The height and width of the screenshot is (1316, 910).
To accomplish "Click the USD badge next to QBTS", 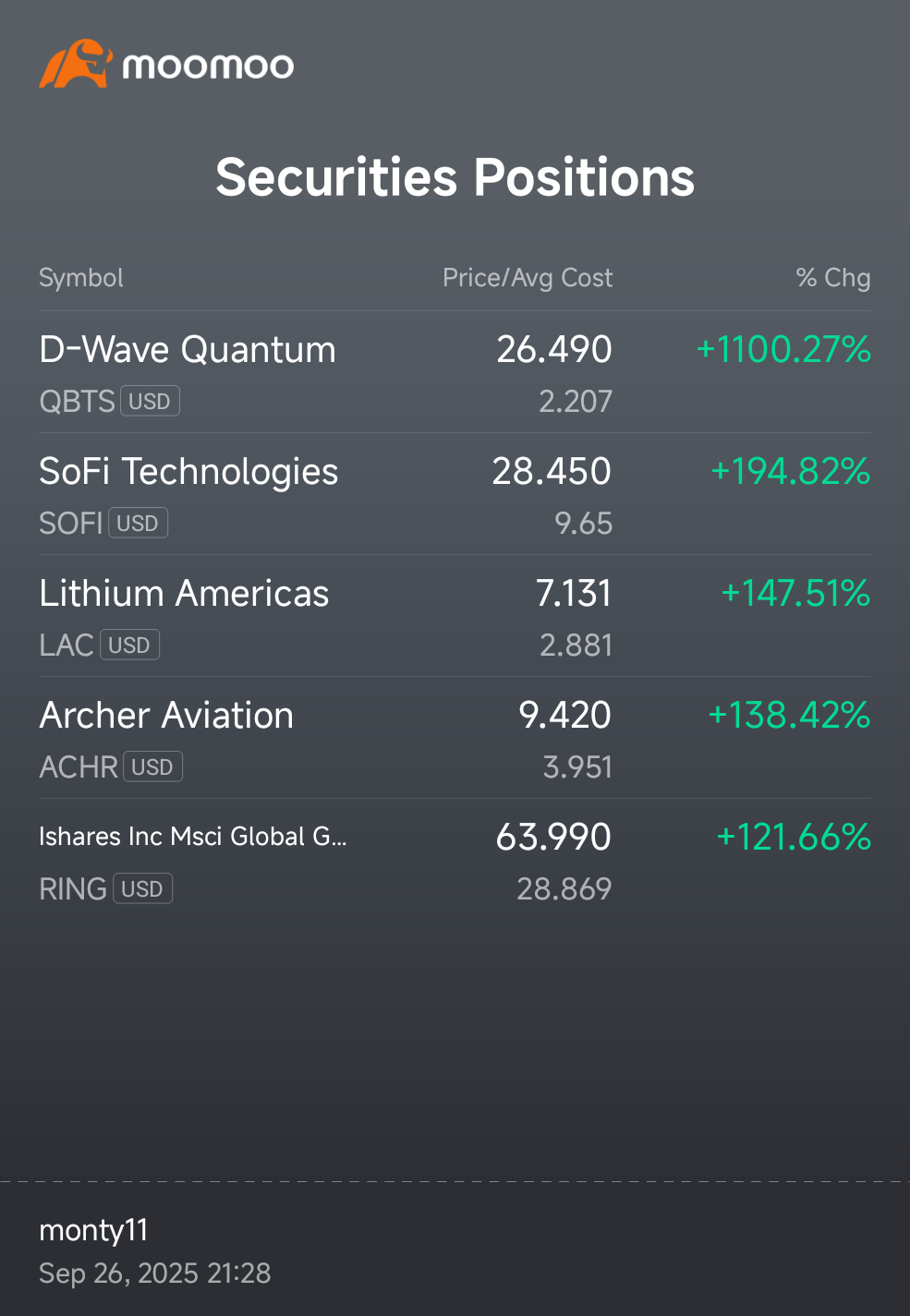I will coord(150,401).
